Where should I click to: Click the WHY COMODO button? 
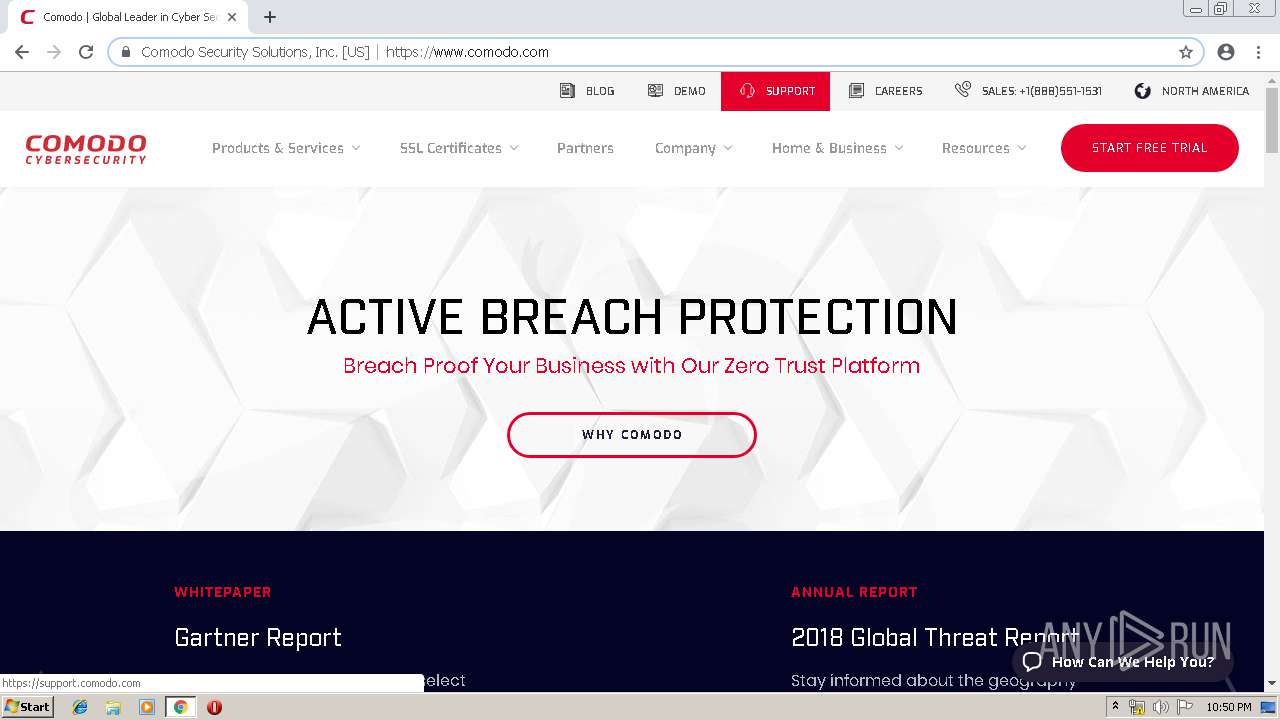coord(632,435)
